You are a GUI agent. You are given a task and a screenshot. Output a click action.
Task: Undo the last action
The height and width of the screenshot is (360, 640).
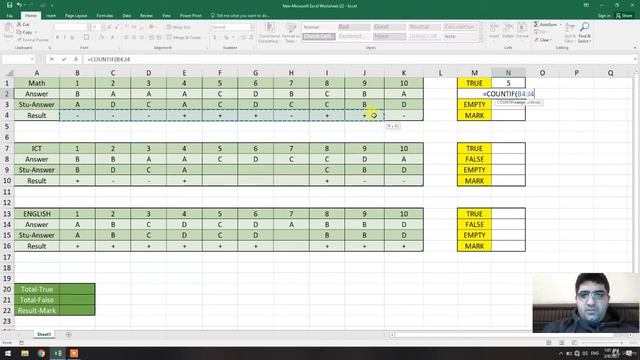click(x=19, y=5)
